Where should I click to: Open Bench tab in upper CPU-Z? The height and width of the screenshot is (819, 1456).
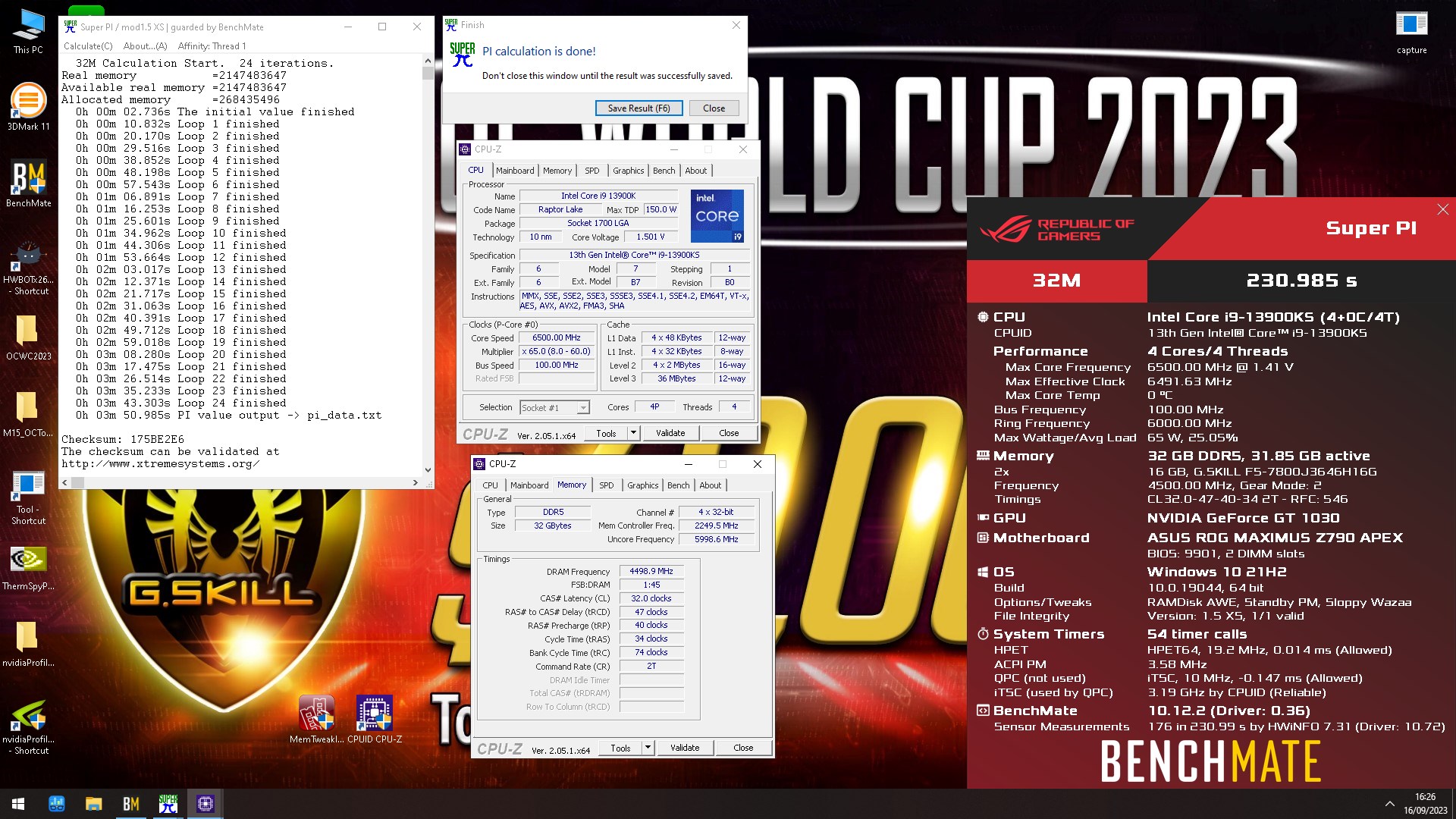[664, 171]
